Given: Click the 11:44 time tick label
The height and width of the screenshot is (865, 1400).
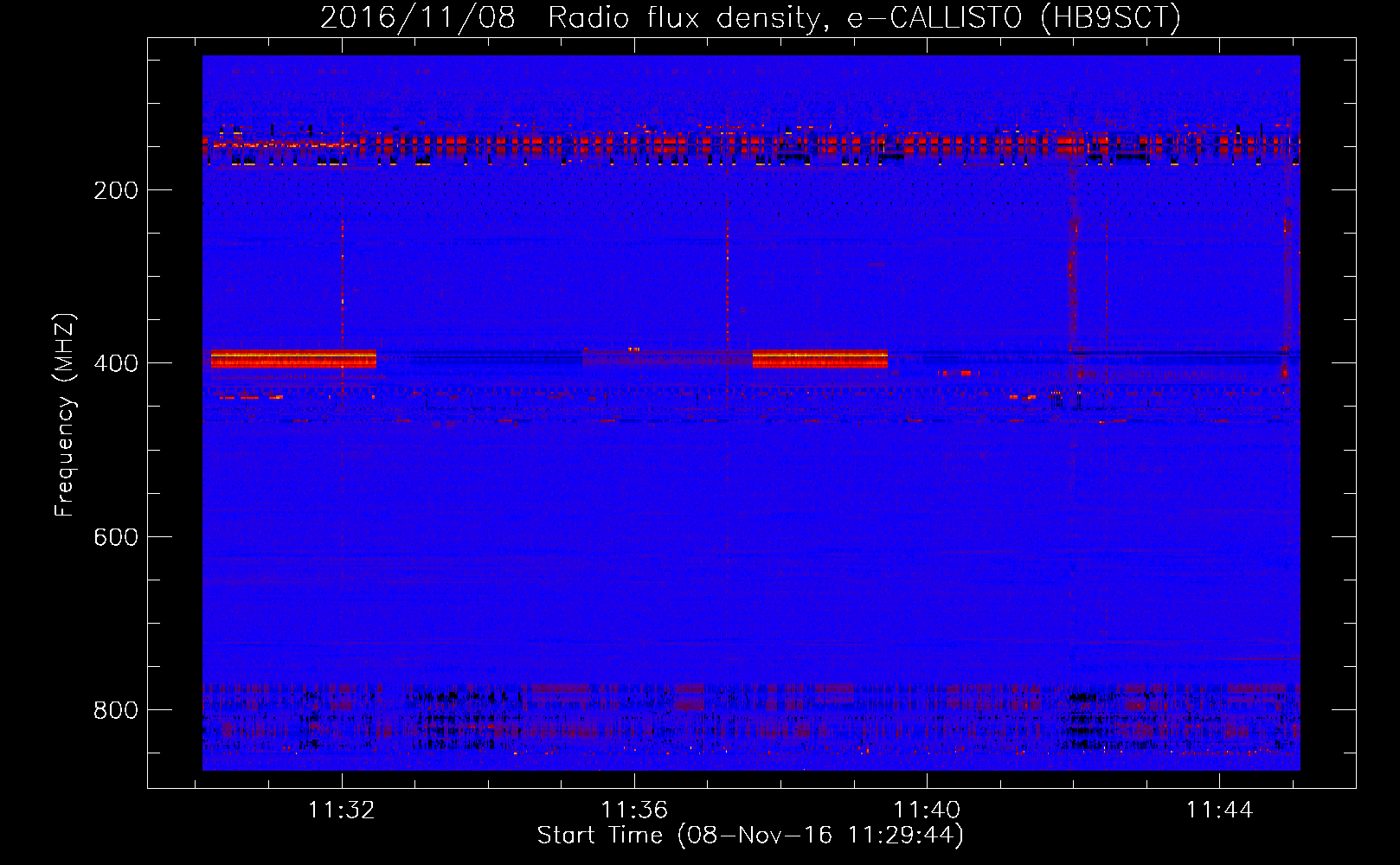Looking at the screenshot, I should [x=1219, y=811].
